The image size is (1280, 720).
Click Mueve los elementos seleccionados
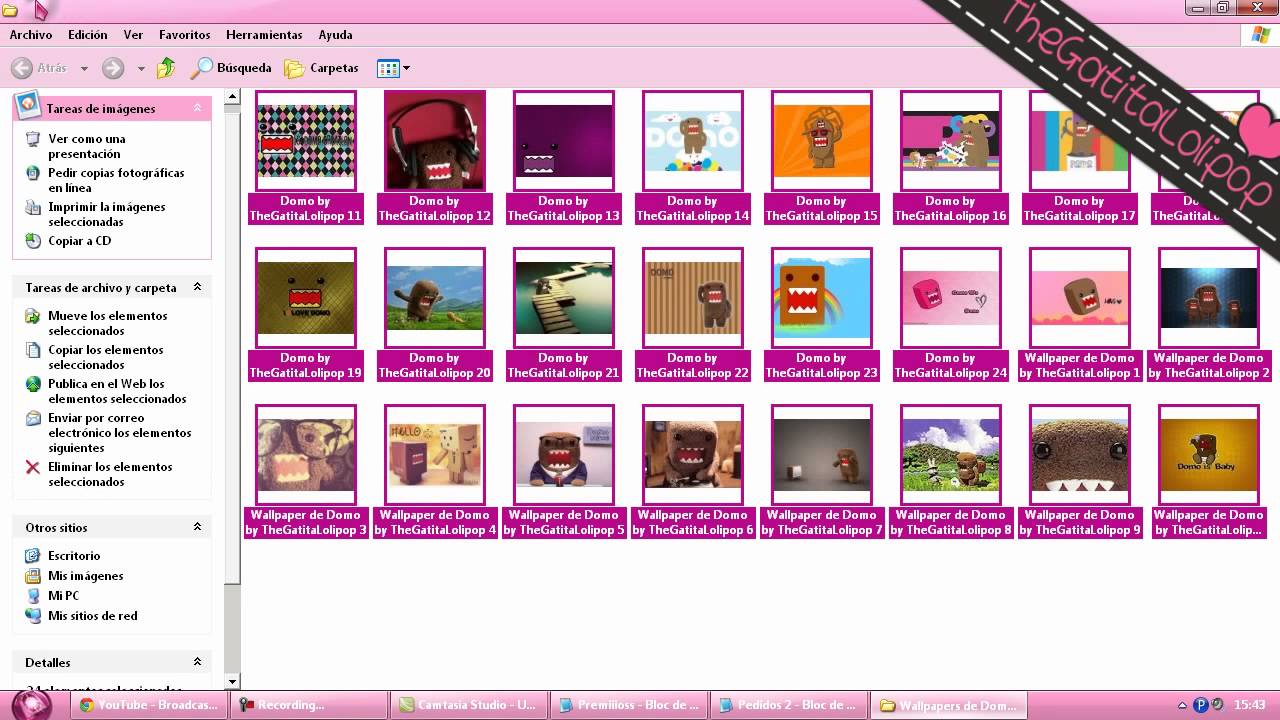[108, 323]
